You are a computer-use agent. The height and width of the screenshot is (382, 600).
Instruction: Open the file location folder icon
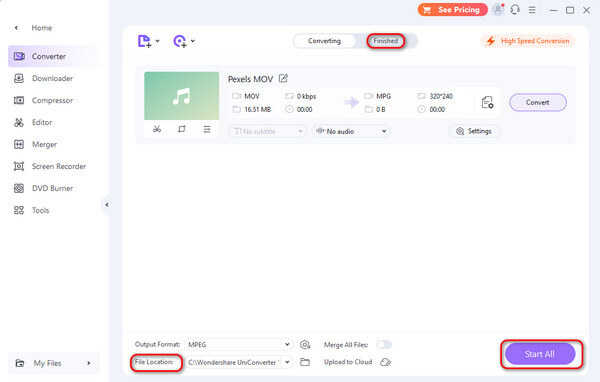click(x=305, y=362)
